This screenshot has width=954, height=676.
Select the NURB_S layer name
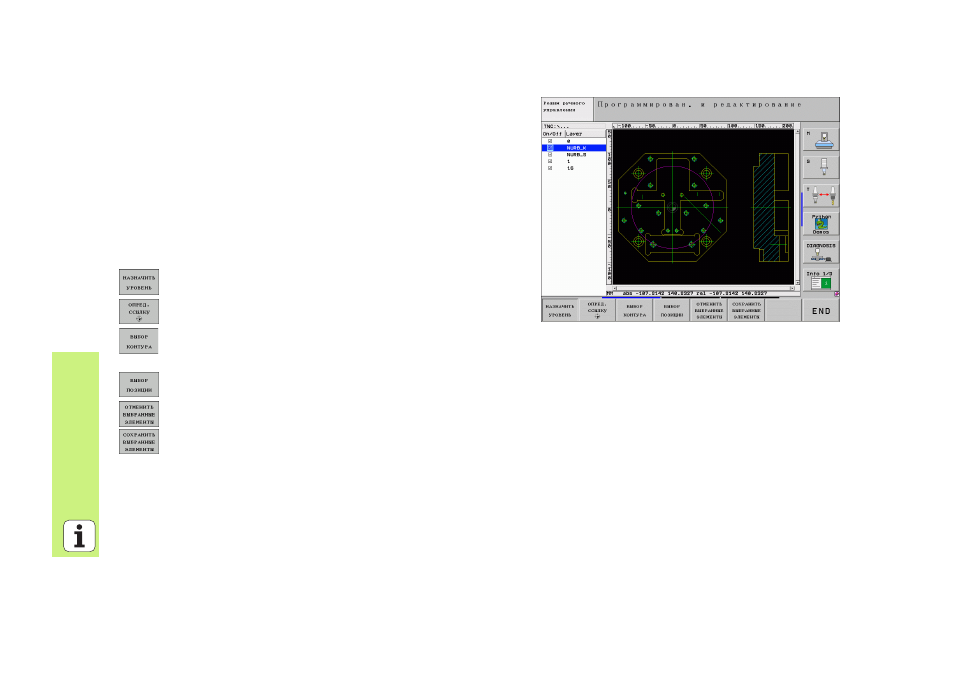point(576,155)
